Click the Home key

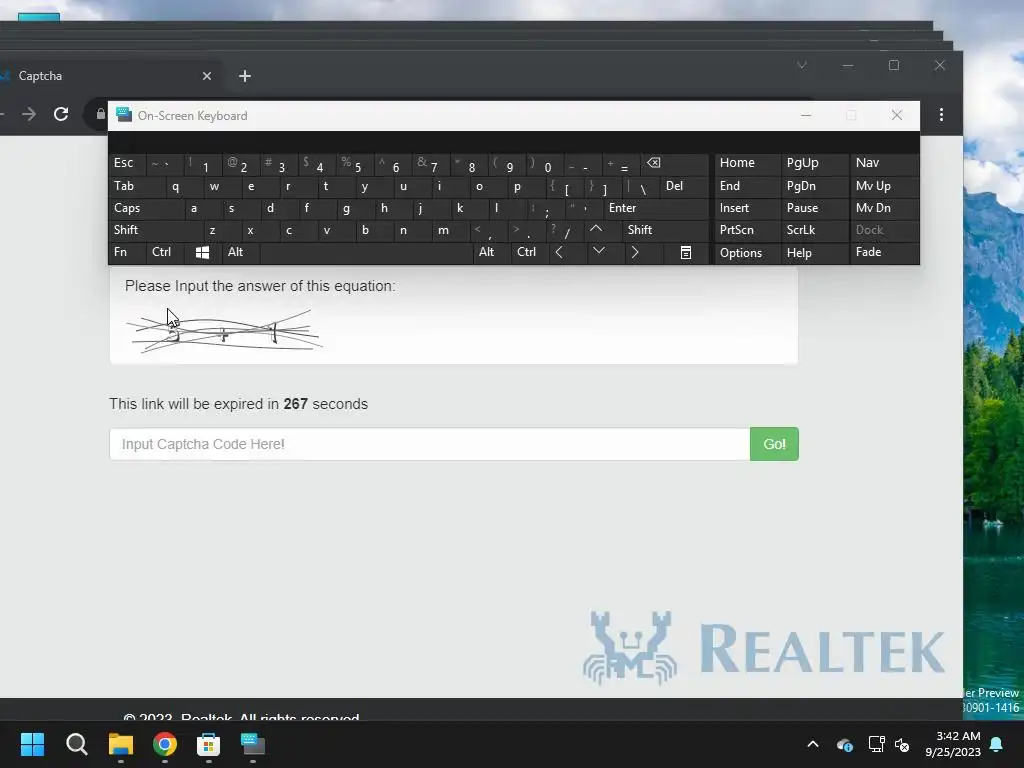[x=747, y=163]
